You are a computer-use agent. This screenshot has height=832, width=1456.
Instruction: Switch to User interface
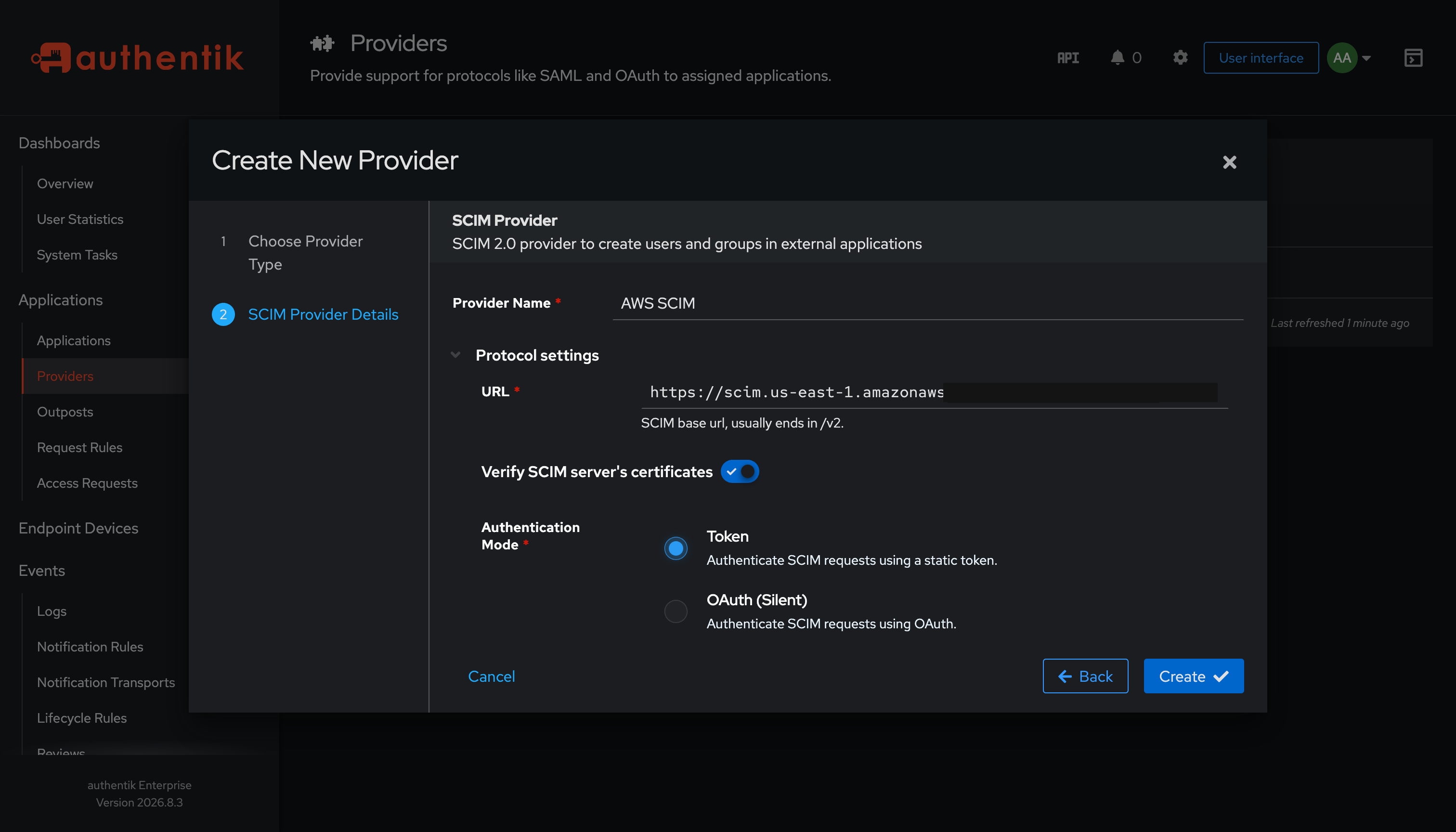(x=1261, y=58)
